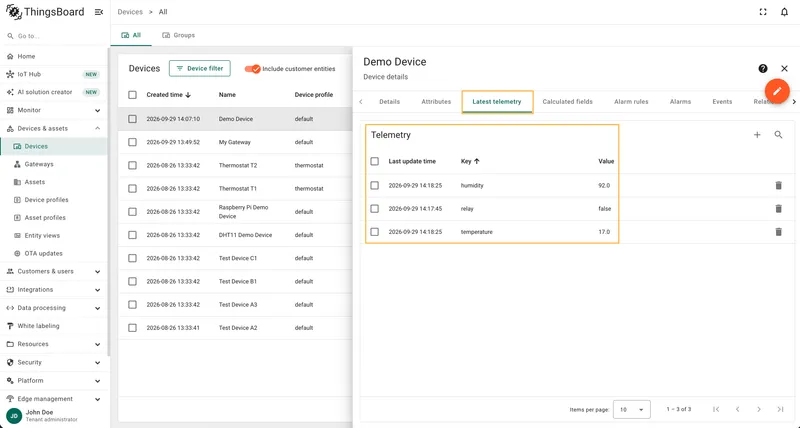Toggle Include customer entities switch

click(253, 69)
